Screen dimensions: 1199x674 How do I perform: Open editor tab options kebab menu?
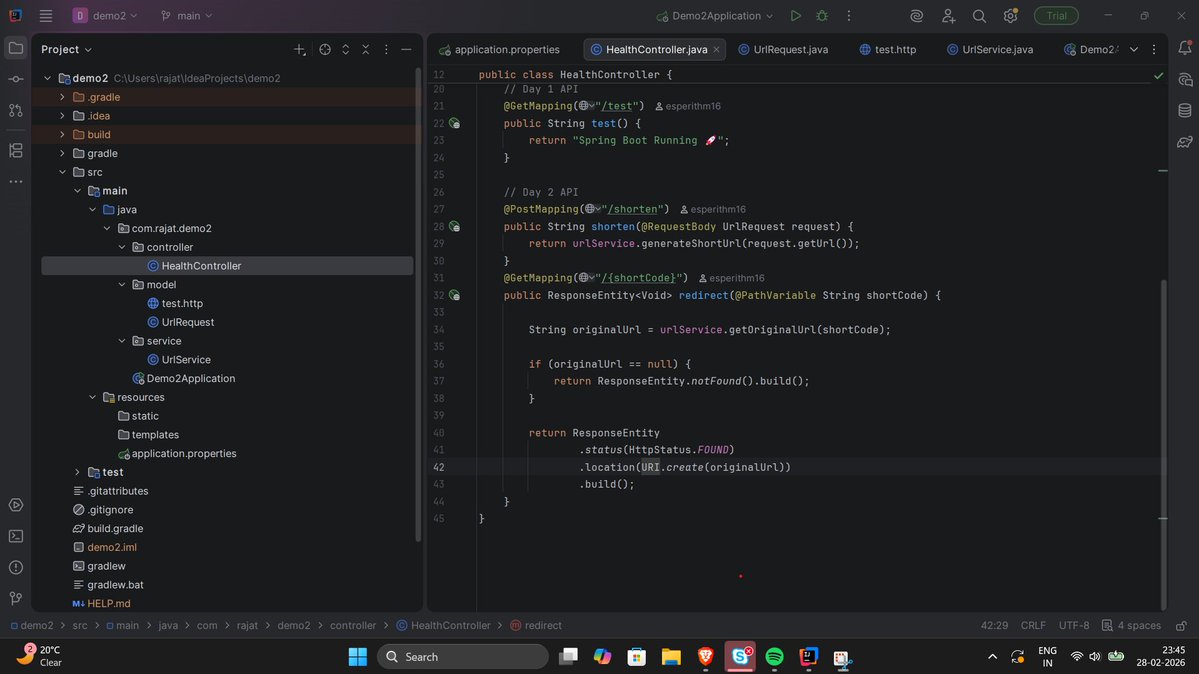click(x=1154, y=49)
